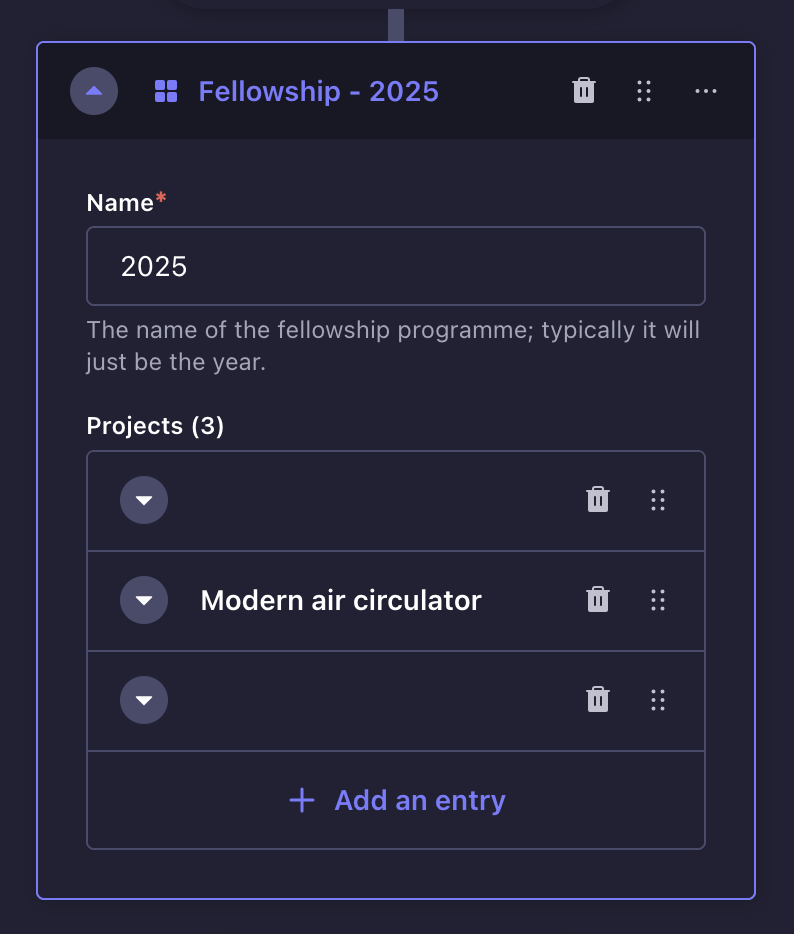Click the Projects (3) label
This screenshot has height=934, width=794.
155,426
